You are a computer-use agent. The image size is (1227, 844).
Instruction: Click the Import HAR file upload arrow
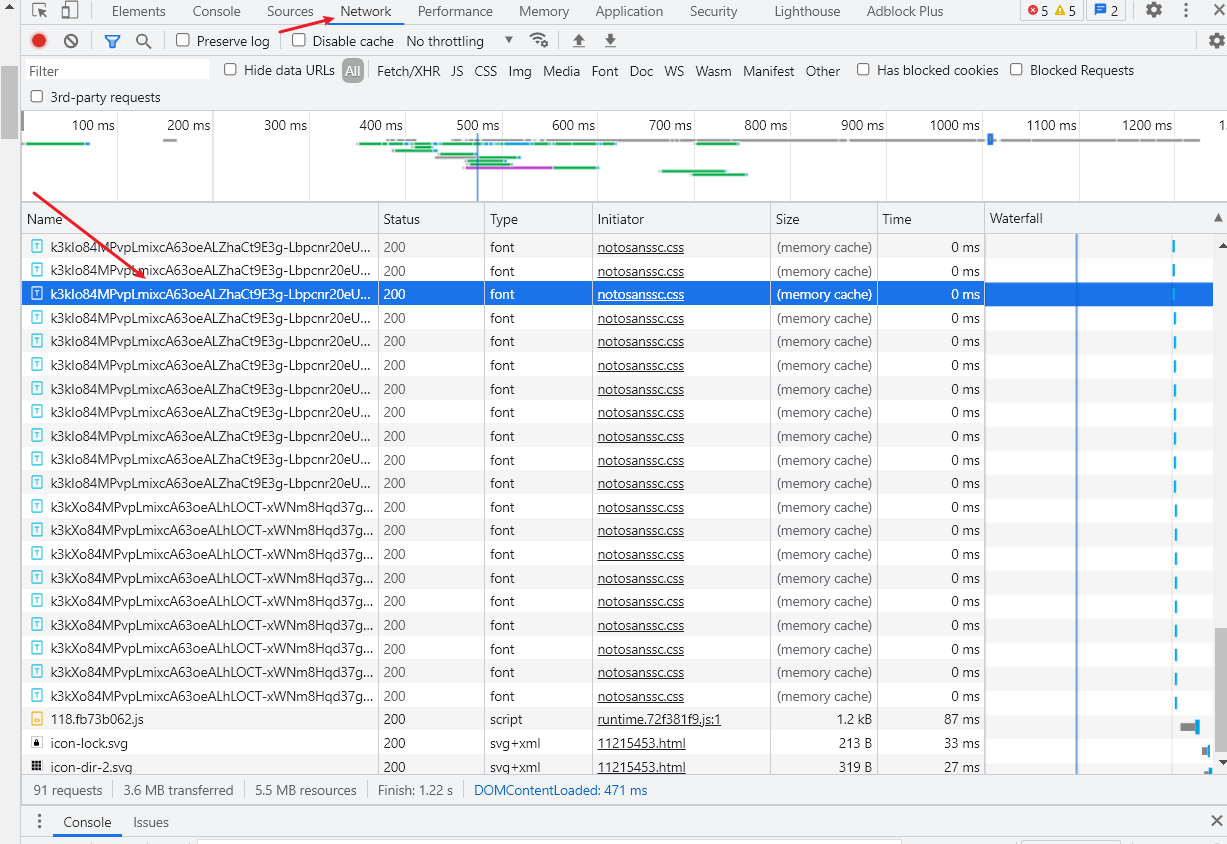579,41
